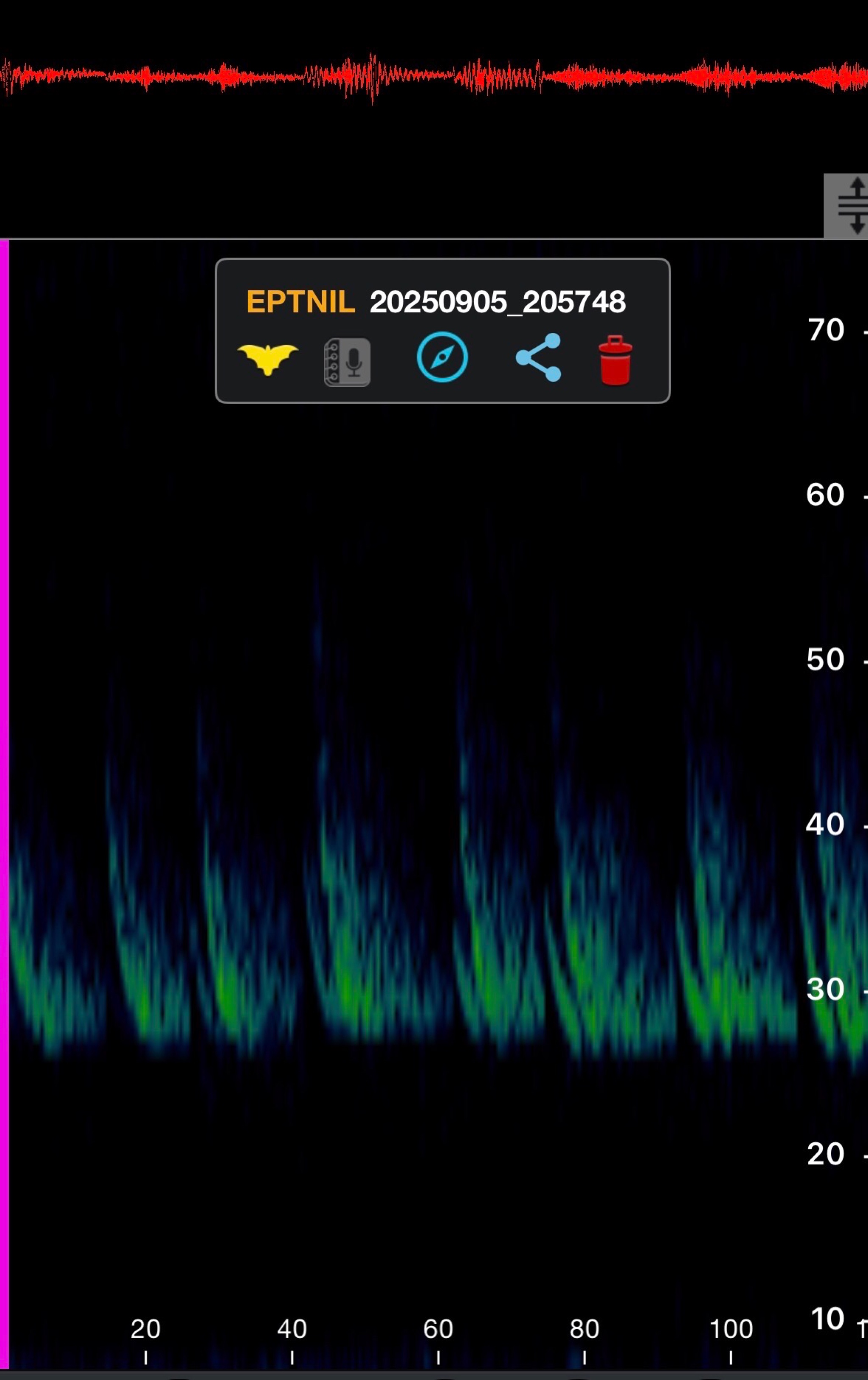The width and height of the screenshot is (868, 1380).
Task: Click the magenta cursor bar at left edge
Action: click(4, 802)
